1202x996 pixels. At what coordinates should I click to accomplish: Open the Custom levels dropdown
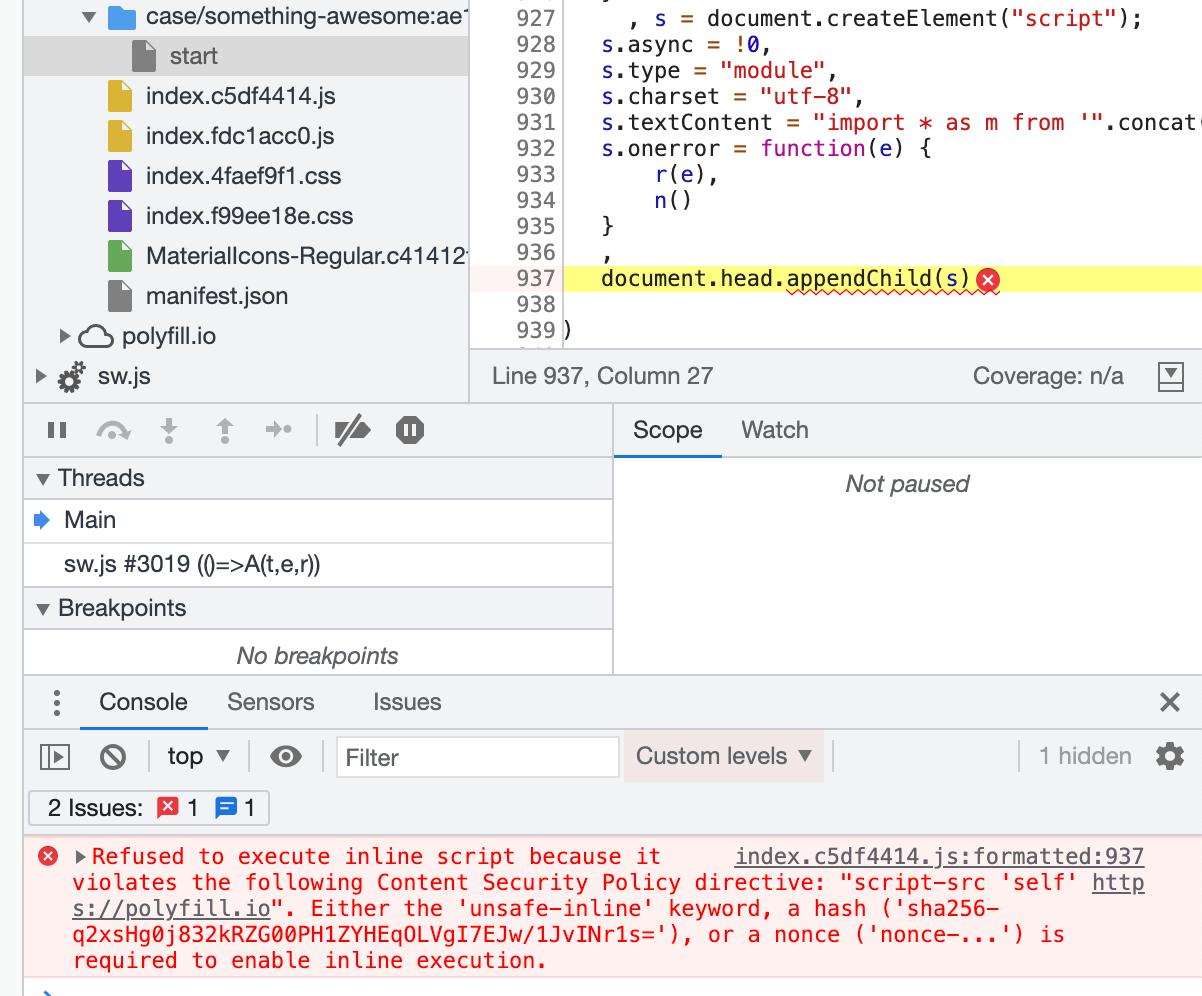point(724,756)
